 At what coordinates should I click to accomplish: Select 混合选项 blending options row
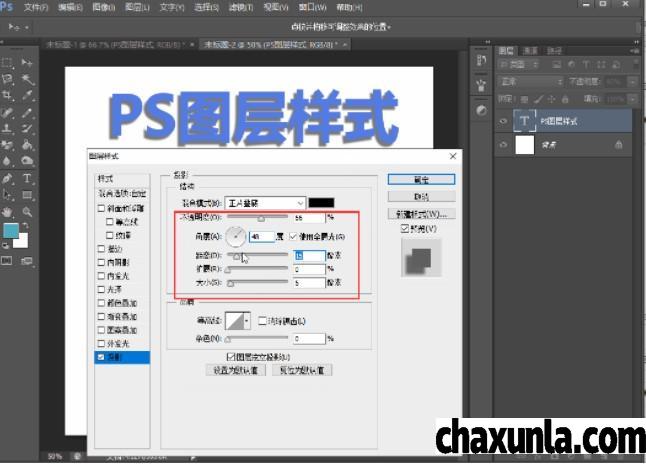pyautogui.click(x=122, y=193)
